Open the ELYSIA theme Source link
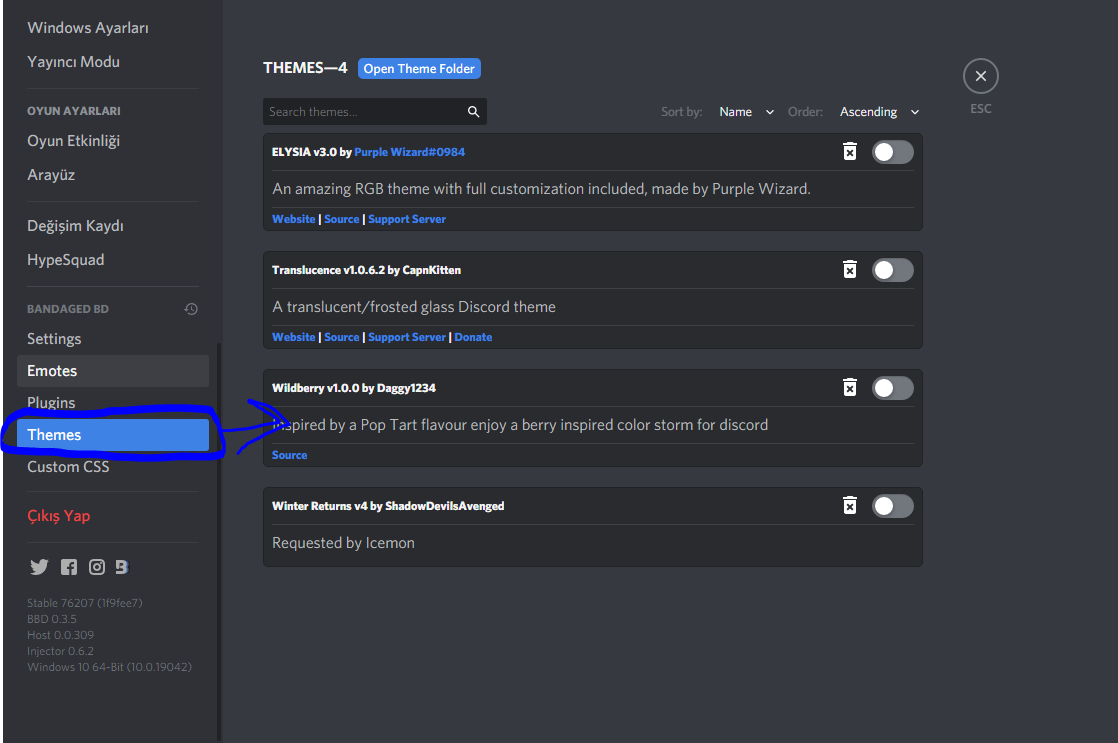The image size is (1118, 743). [x=342, y=219]
